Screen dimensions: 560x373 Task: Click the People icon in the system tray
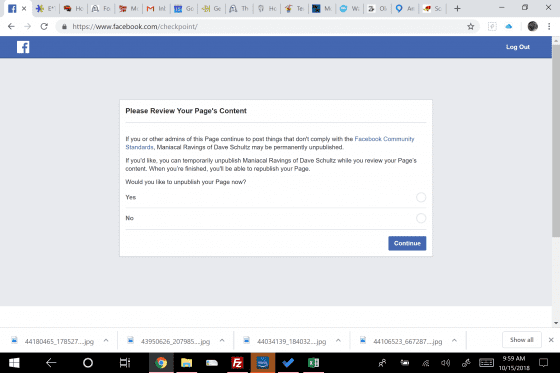[x=382, y=363]
